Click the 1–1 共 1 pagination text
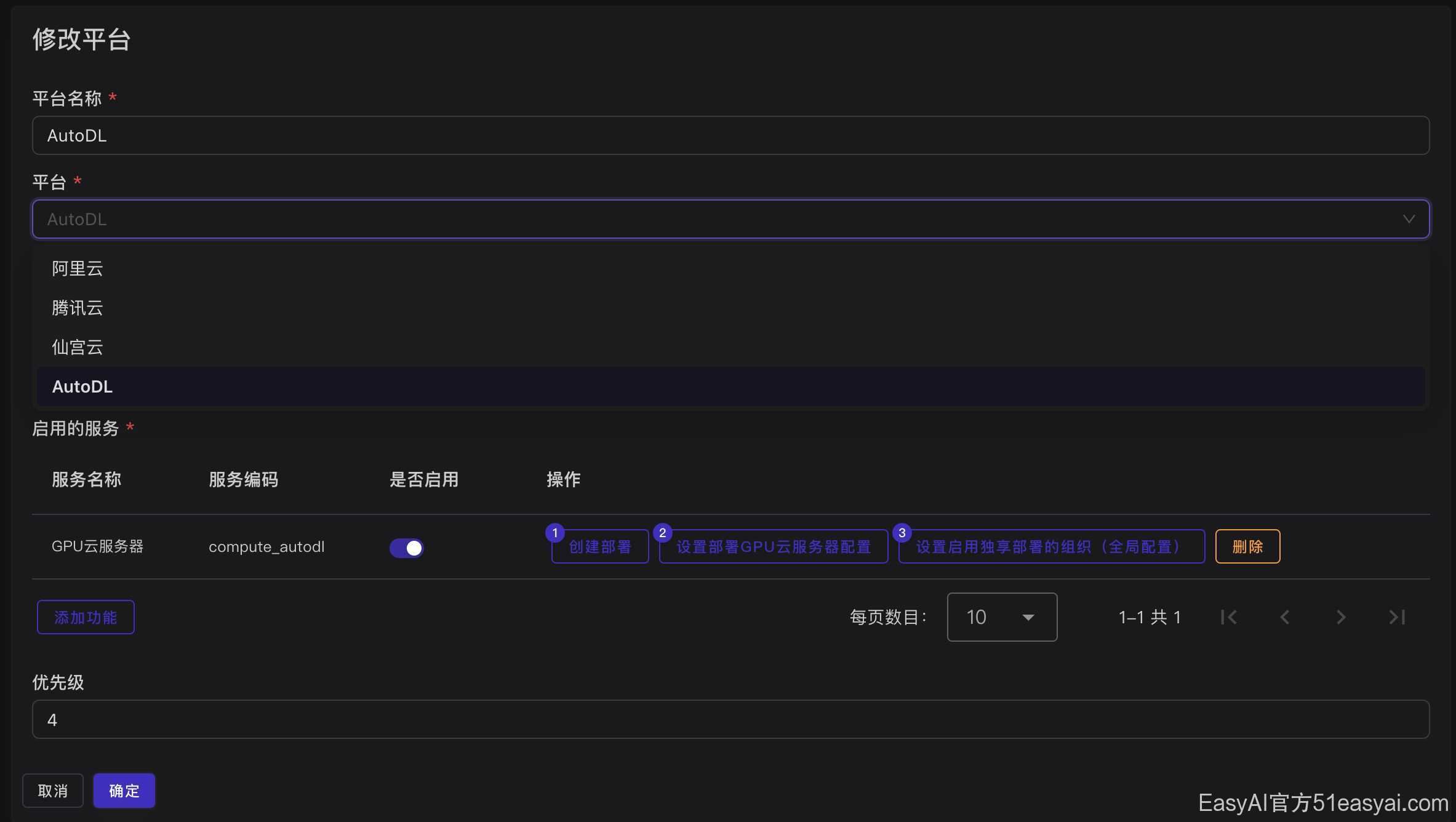This screenshot has width=1456, height=822. (x=1150, y=617)
